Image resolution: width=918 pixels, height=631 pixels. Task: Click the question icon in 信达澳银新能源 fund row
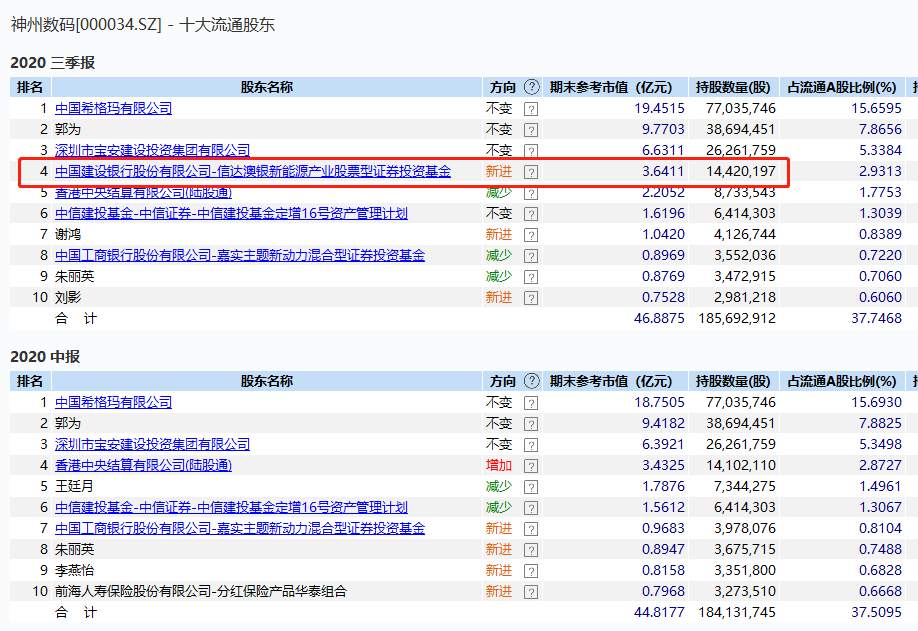[531, 172]
